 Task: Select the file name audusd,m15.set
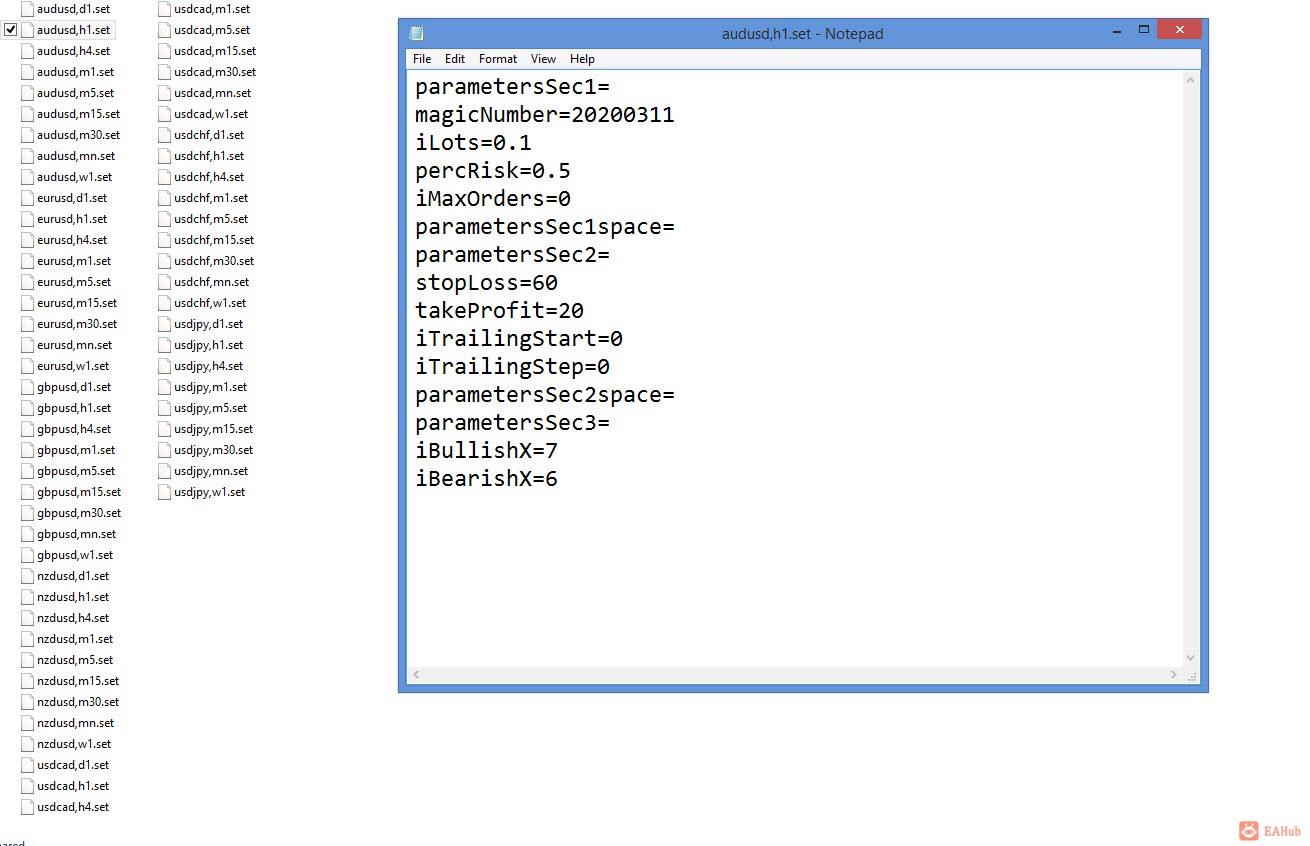[x=78, y=114]
